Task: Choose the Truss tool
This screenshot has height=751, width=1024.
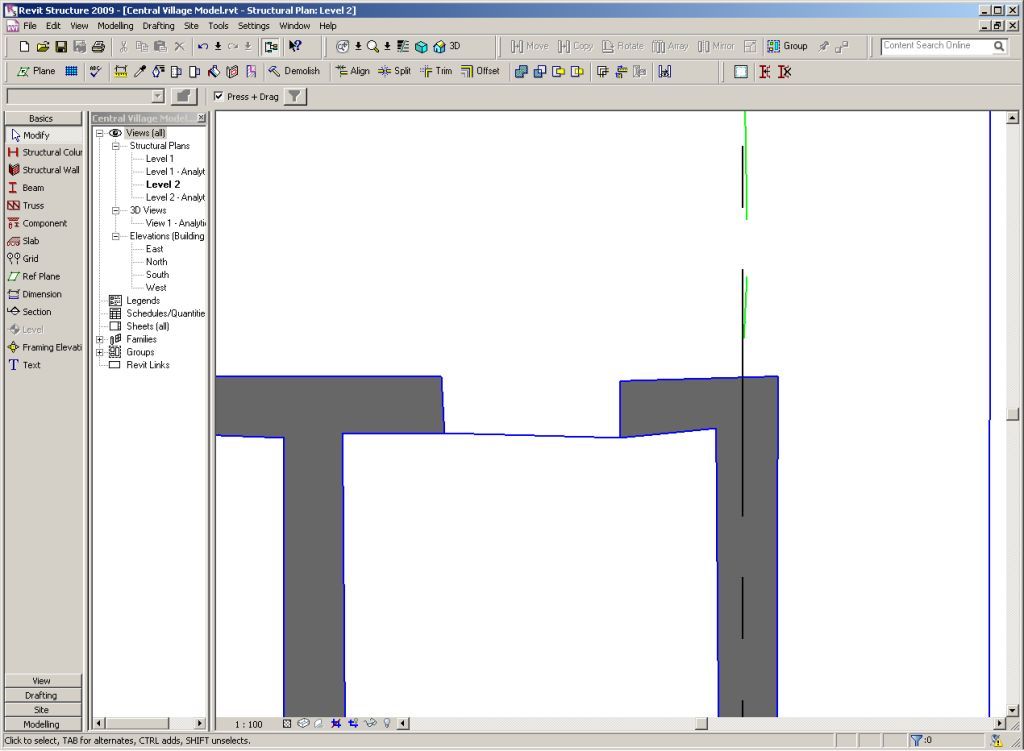Action: [32, 206]
